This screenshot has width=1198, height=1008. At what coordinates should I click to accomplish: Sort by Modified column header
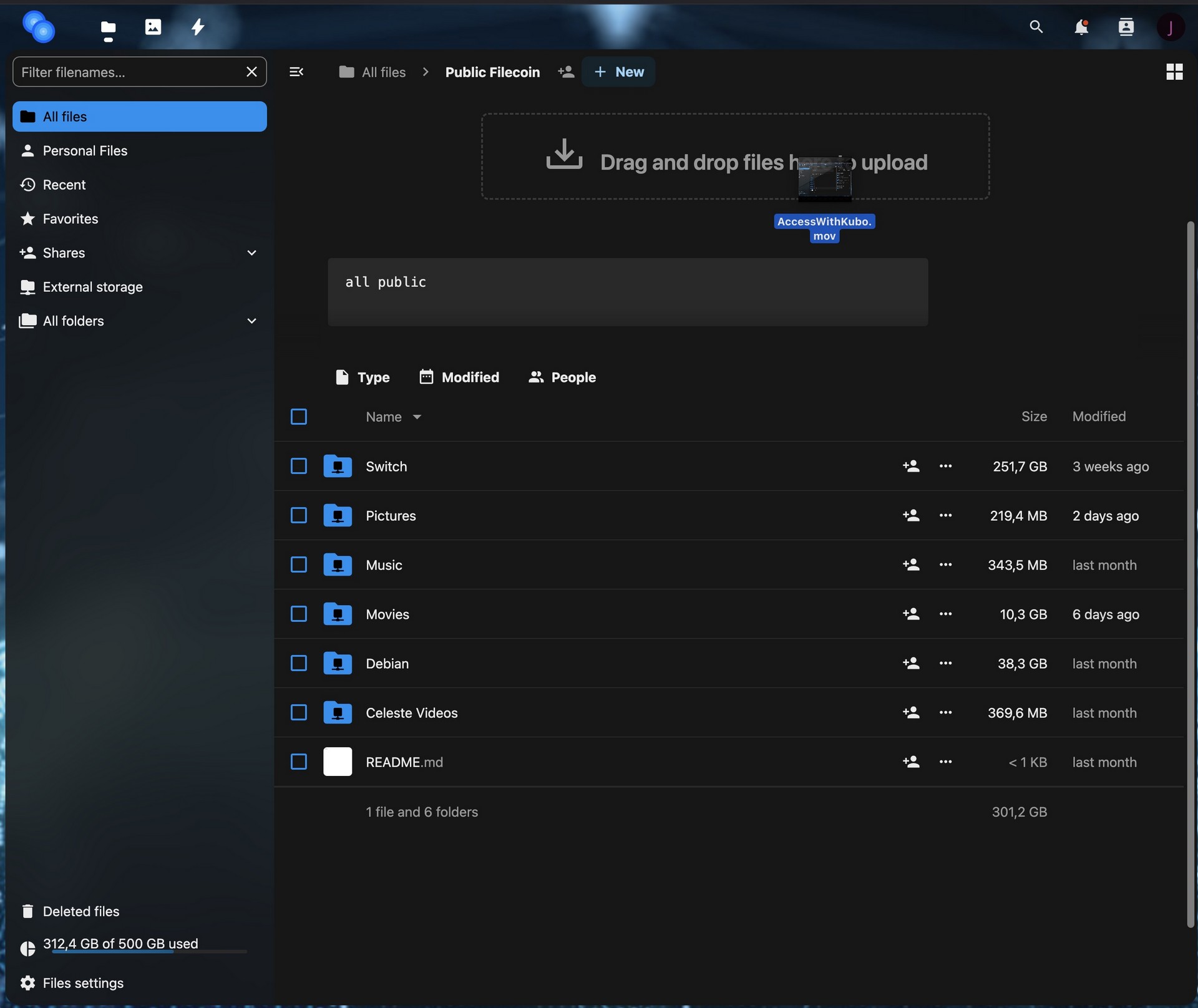point(1099,417)
